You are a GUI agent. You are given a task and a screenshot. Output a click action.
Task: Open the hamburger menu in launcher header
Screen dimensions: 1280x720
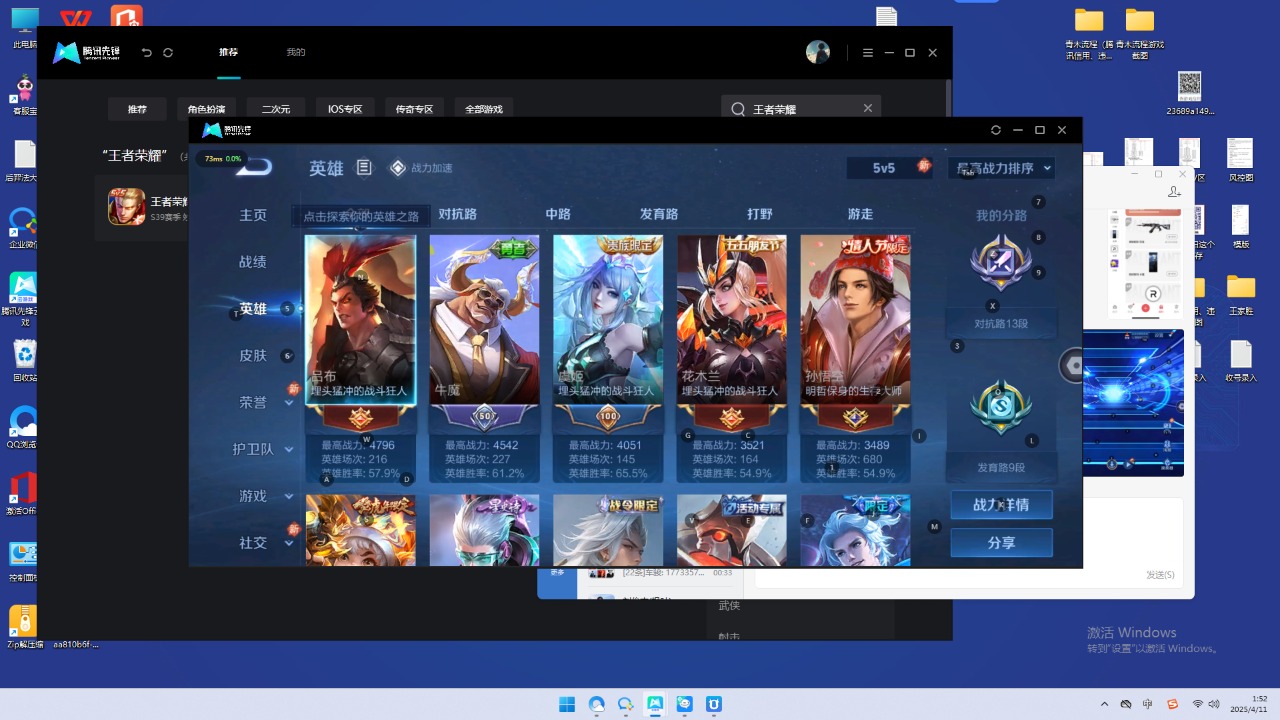[867, 53]
